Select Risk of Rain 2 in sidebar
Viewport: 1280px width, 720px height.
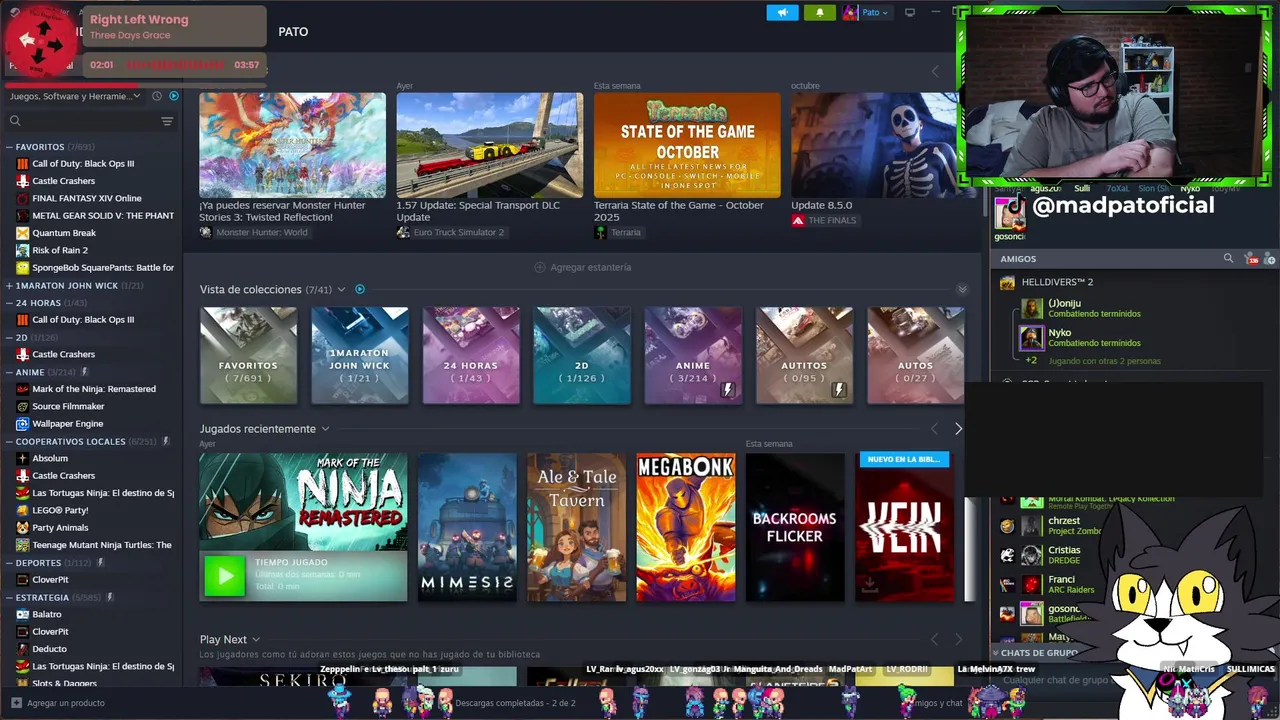(x=60, y=250)
